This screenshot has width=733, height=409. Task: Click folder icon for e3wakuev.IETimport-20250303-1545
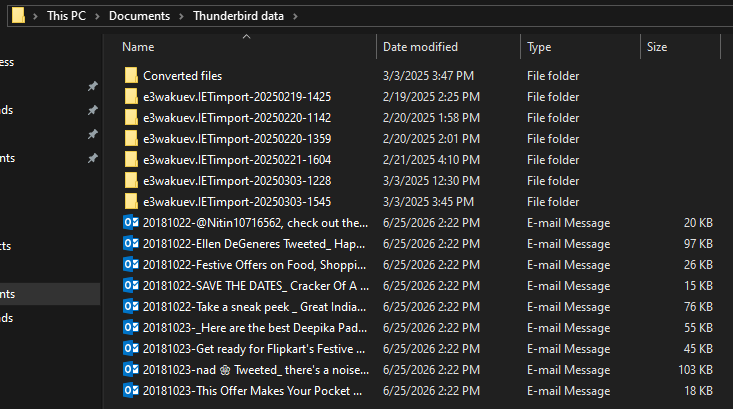(x=131, y=201)
